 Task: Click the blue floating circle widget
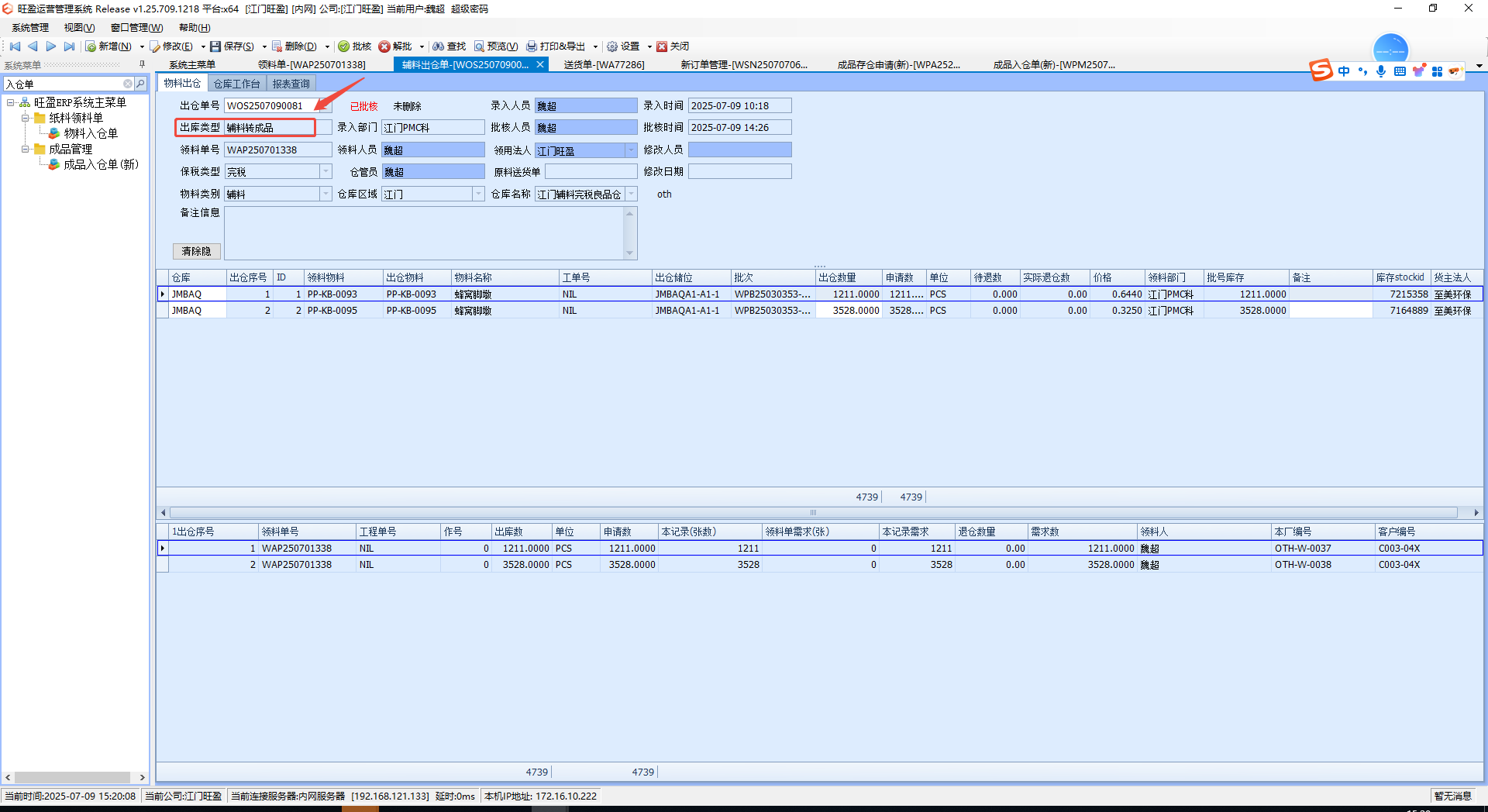[x=1390, y=50]
